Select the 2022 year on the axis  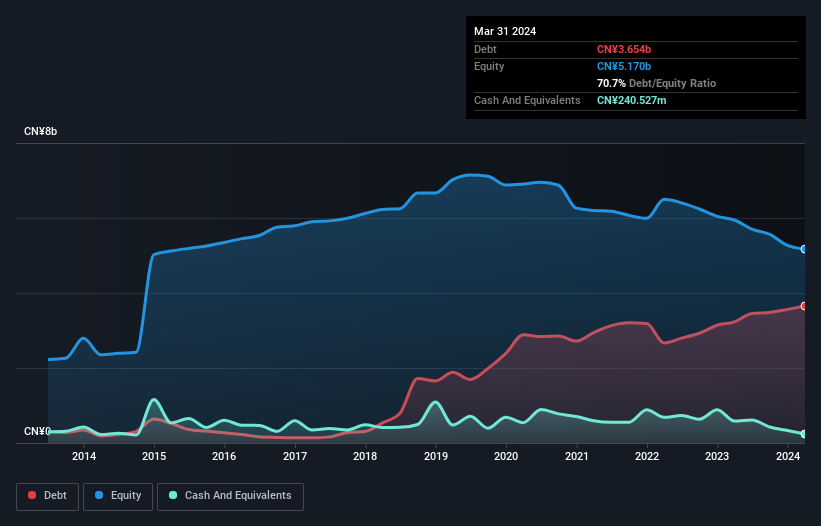(647, 457)
